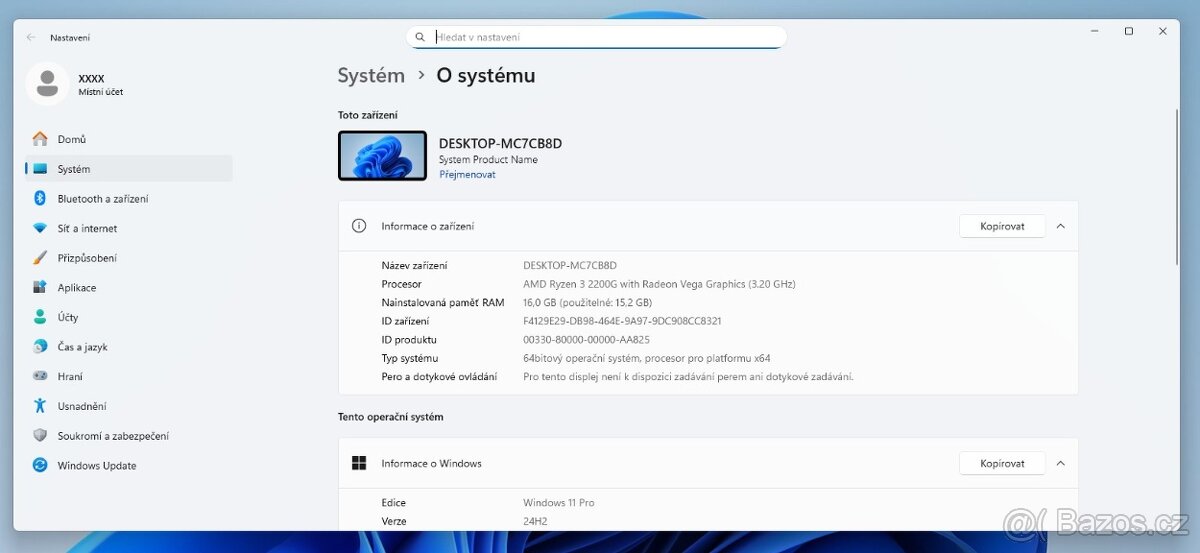This screenshot has height=553, width=1200.
Task: Click the Název zařízení label
Action: click(x=414, y=265)
